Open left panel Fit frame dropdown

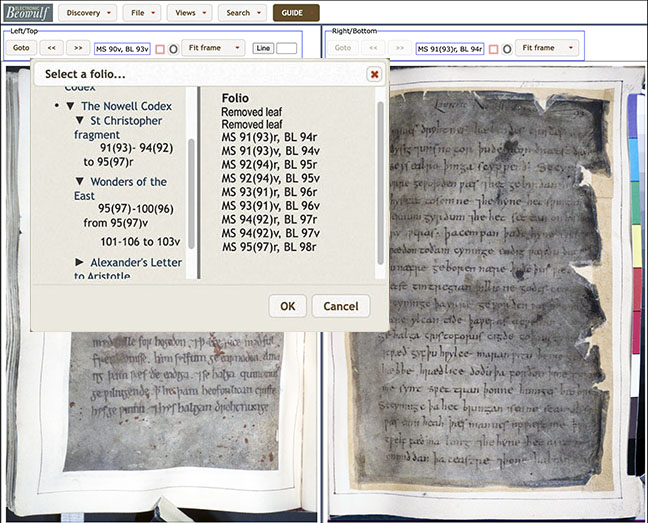pos(214,48)
